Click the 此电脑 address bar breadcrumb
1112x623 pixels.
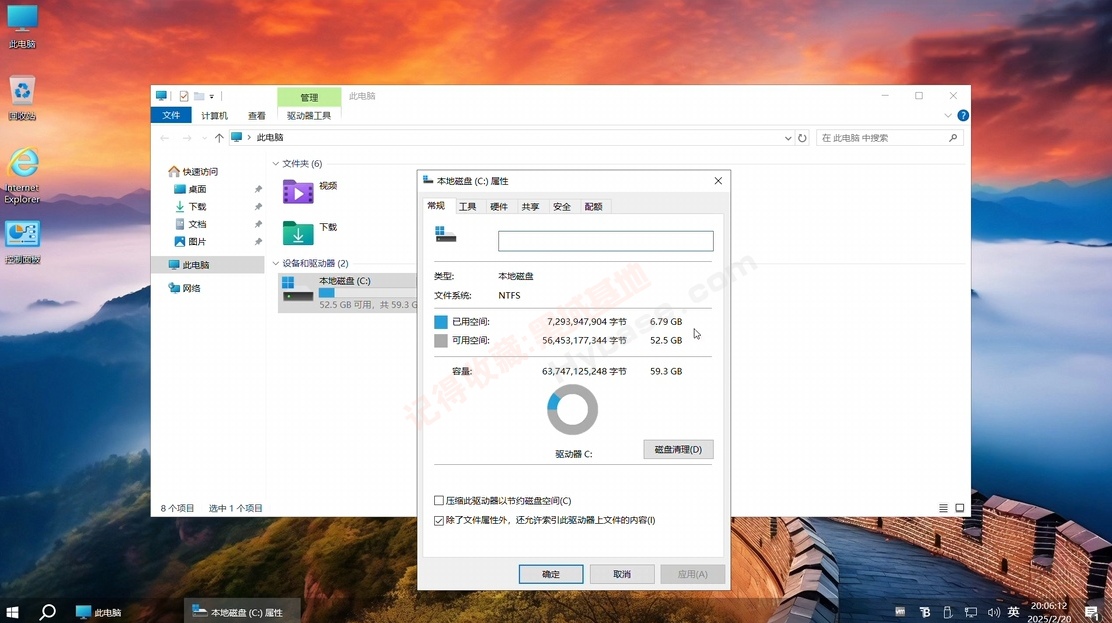pos(269,138)
